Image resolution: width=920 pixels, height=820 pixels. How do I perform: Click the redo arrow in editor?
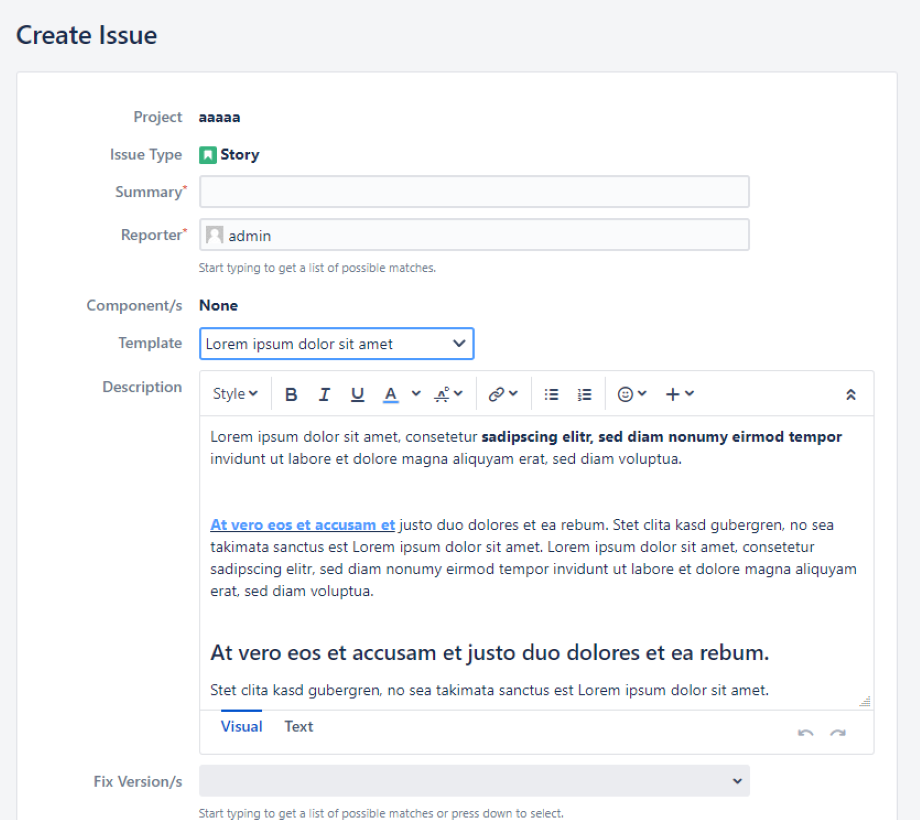[x=838, y=733]
